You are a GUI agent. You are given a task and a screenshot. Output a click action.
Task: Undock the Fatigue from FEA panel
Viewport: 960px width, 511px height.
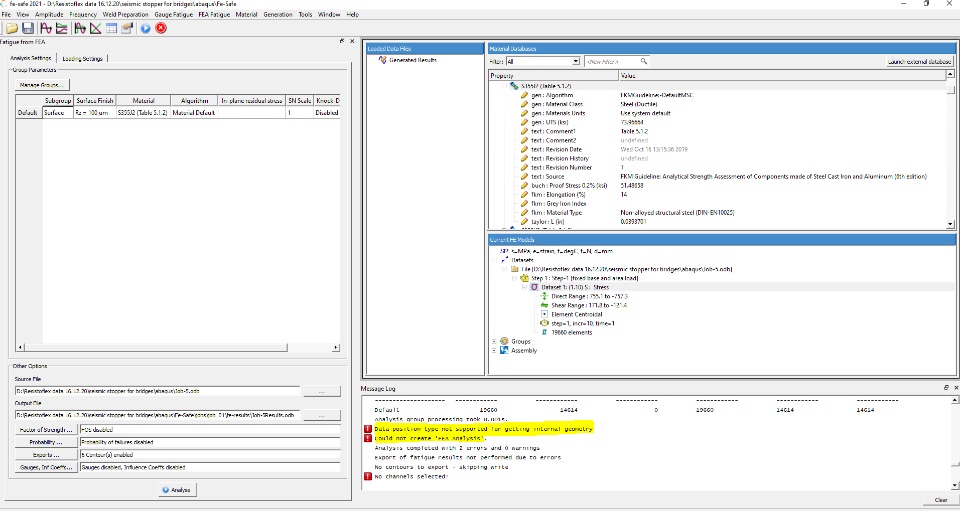tap(342, 41)
